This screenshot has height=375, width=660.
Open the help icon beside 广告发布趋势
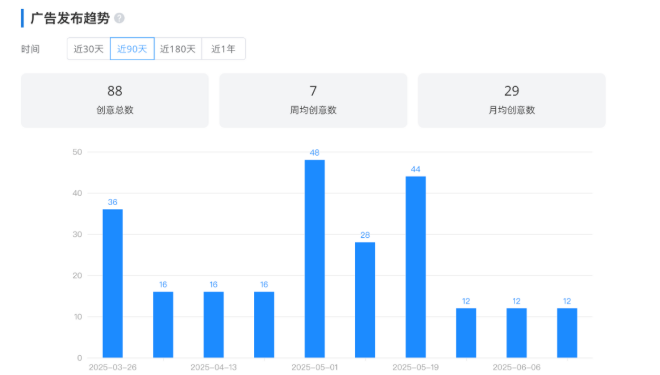click(x=120, y=18)
